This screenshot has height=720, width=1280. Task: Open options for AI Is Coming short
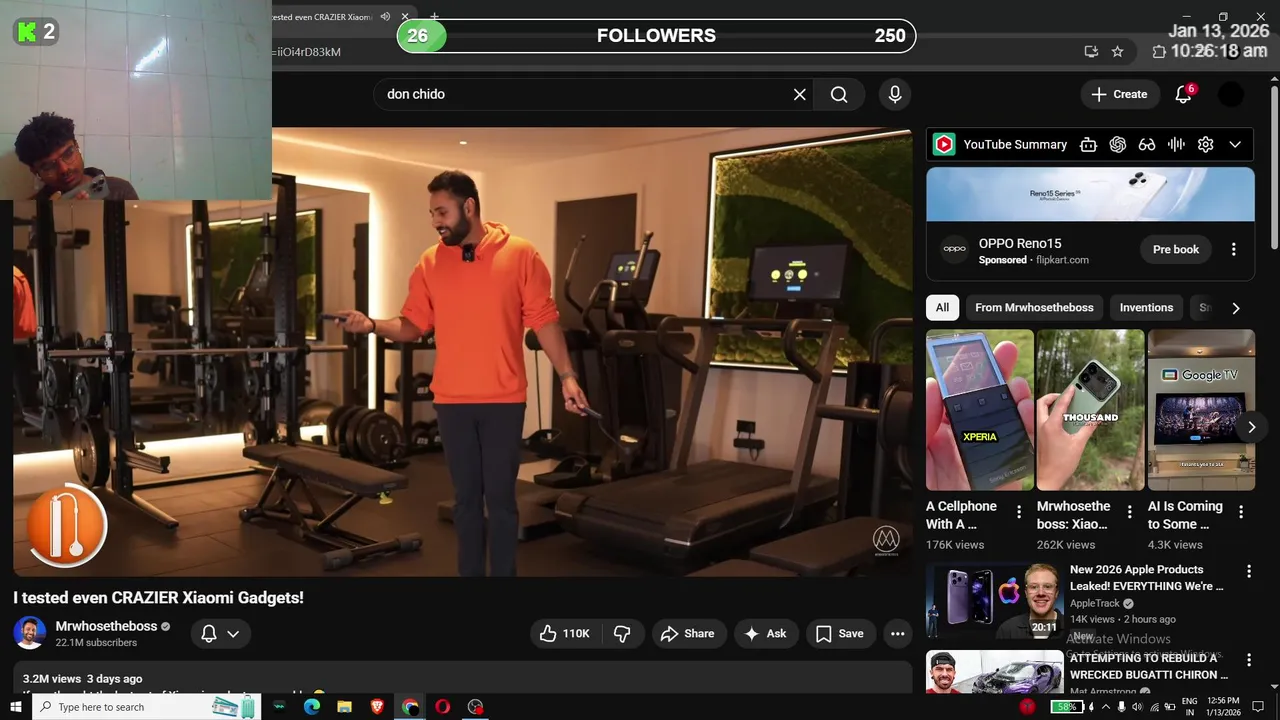tap(1241, 512)
